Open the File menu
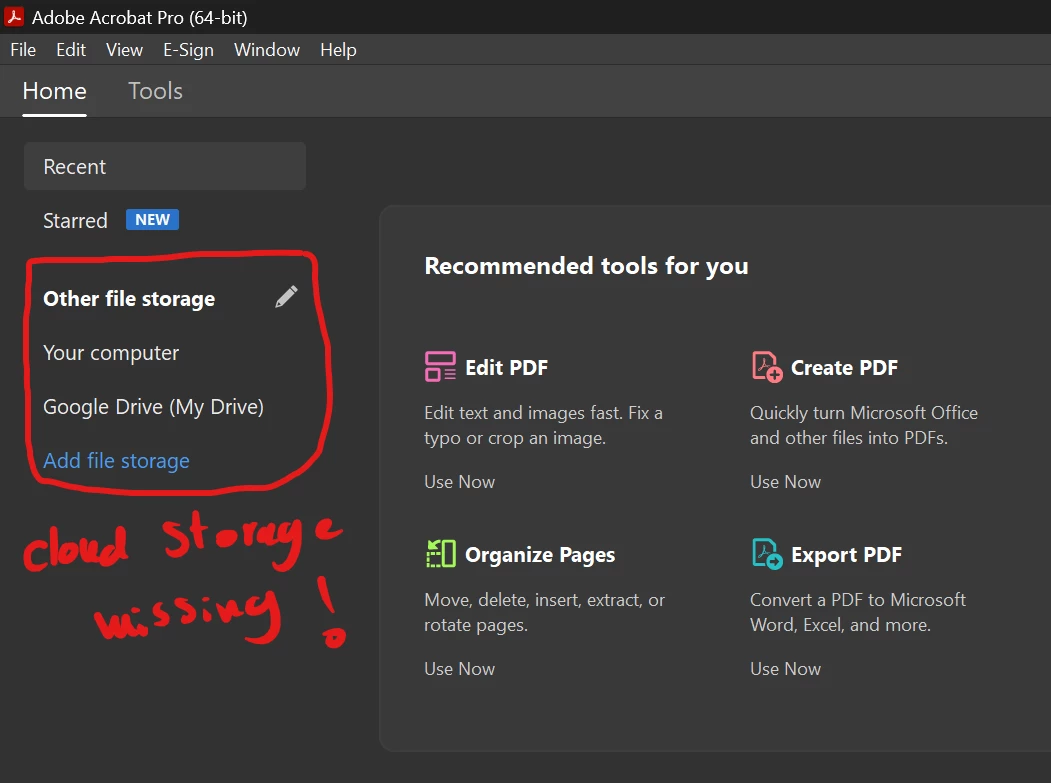This screenshot has height=783, width=1051. (23, 50)
